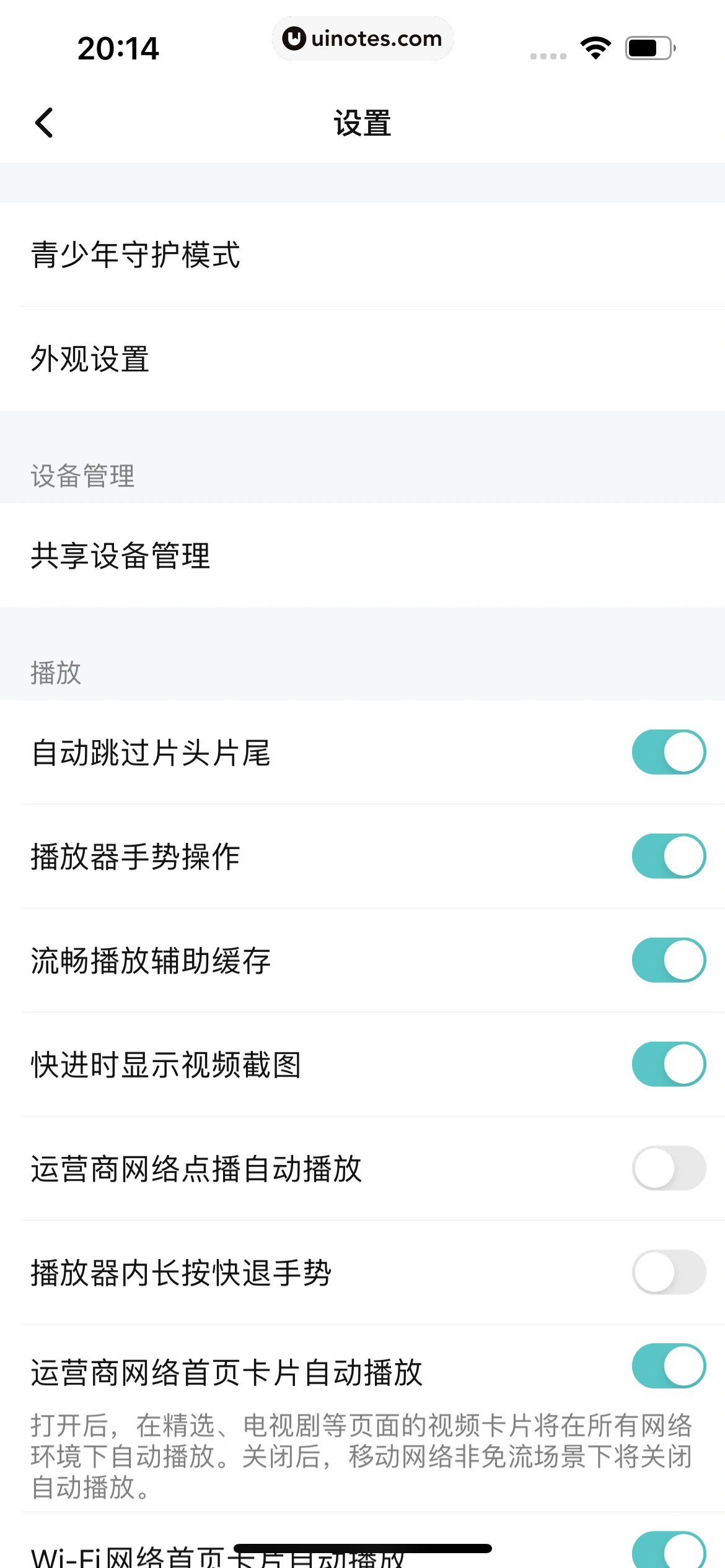The image size is (725, 1568).
Task: Switch off 运营商网络首页卡片自动播放
Action: click(669, 1365)
